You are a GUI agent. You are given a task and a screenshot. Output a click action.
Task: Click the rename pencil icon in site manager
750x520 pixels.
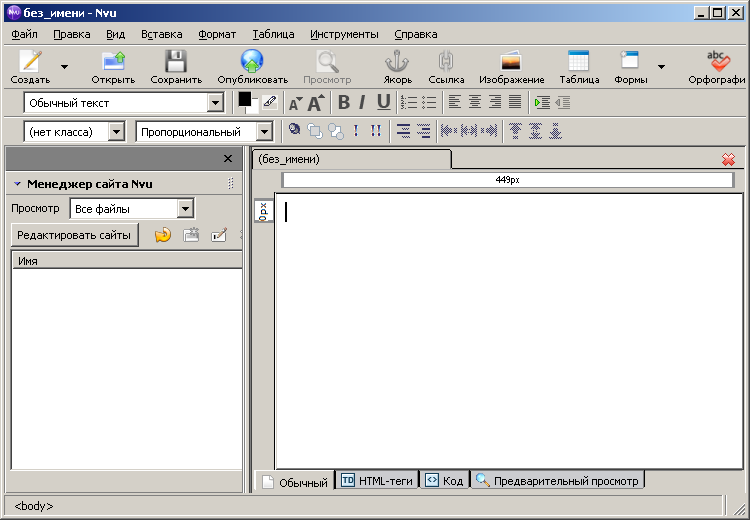tap(219, 235)
